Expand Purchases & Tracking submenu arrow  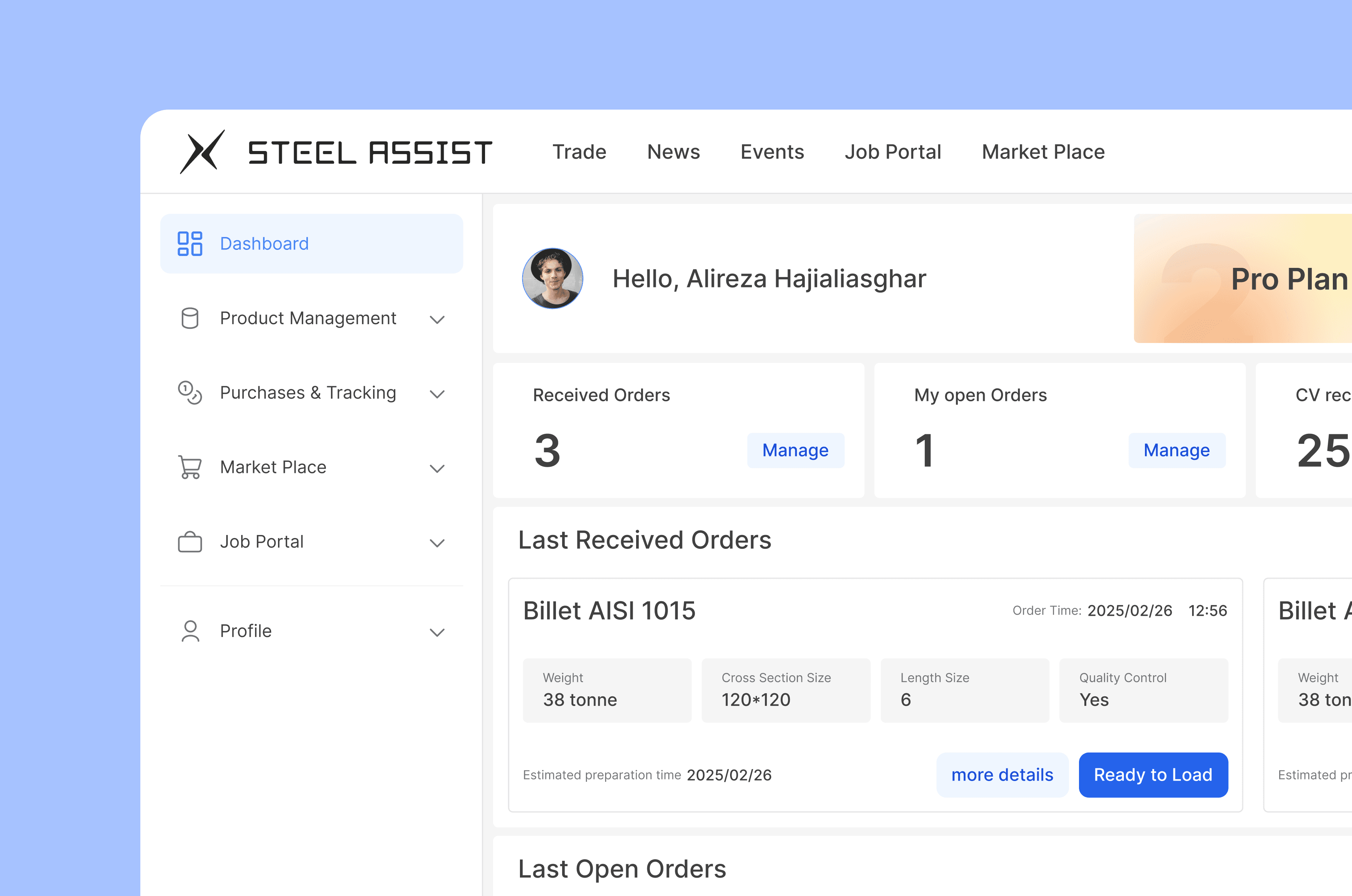438,394
